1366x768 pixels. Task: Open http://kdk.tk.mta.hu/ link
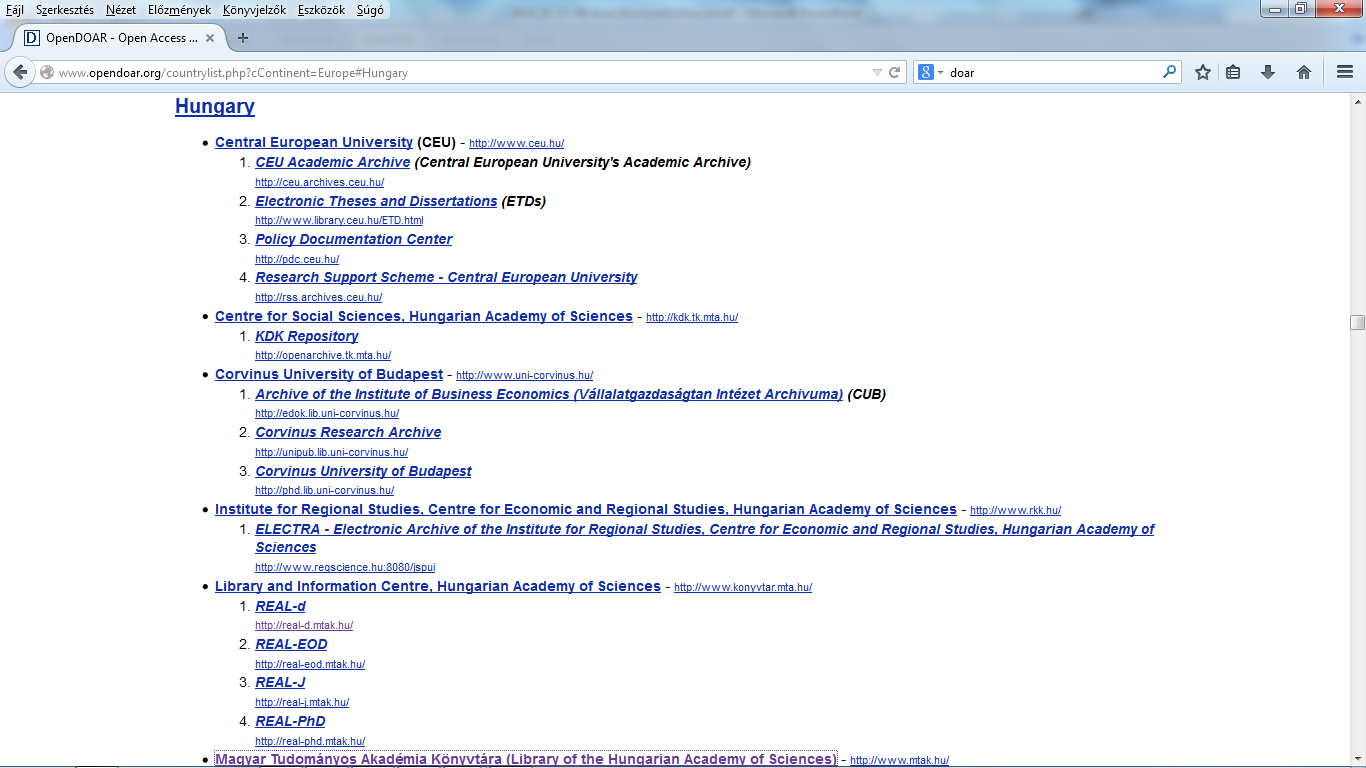tap(692, 317)
